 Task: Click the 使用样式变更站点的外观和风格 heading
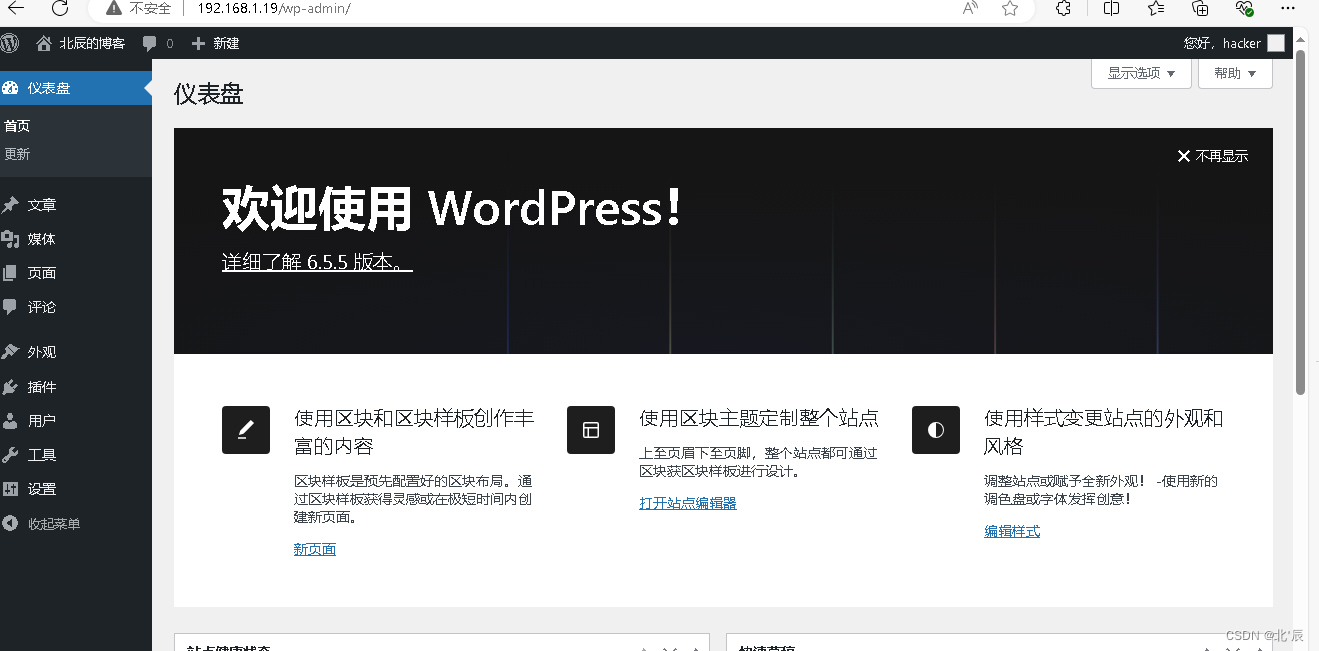point(1104,432)
